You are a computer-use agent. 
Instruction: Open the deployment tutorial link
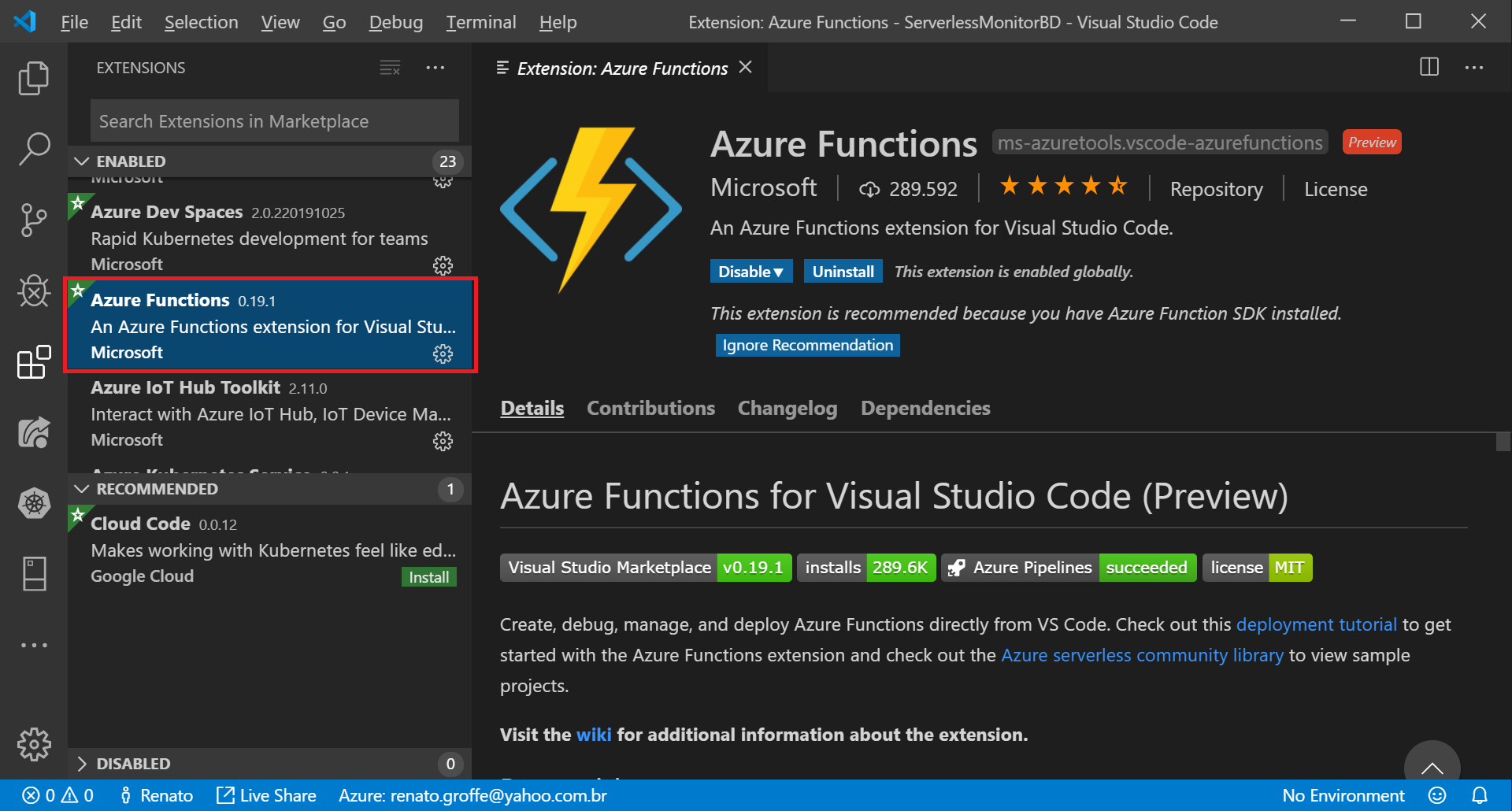click(x=1317, y=624)
